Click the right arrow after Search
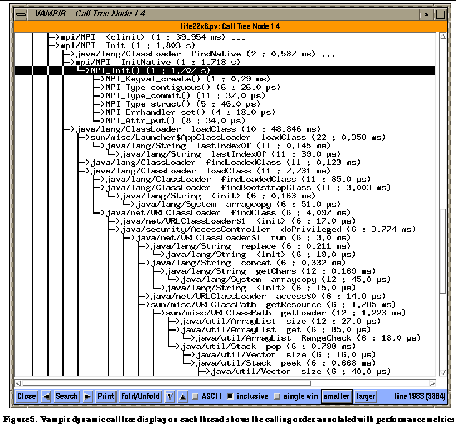The height and width of the screenshot is (442, 456). [x=88, y=396]
